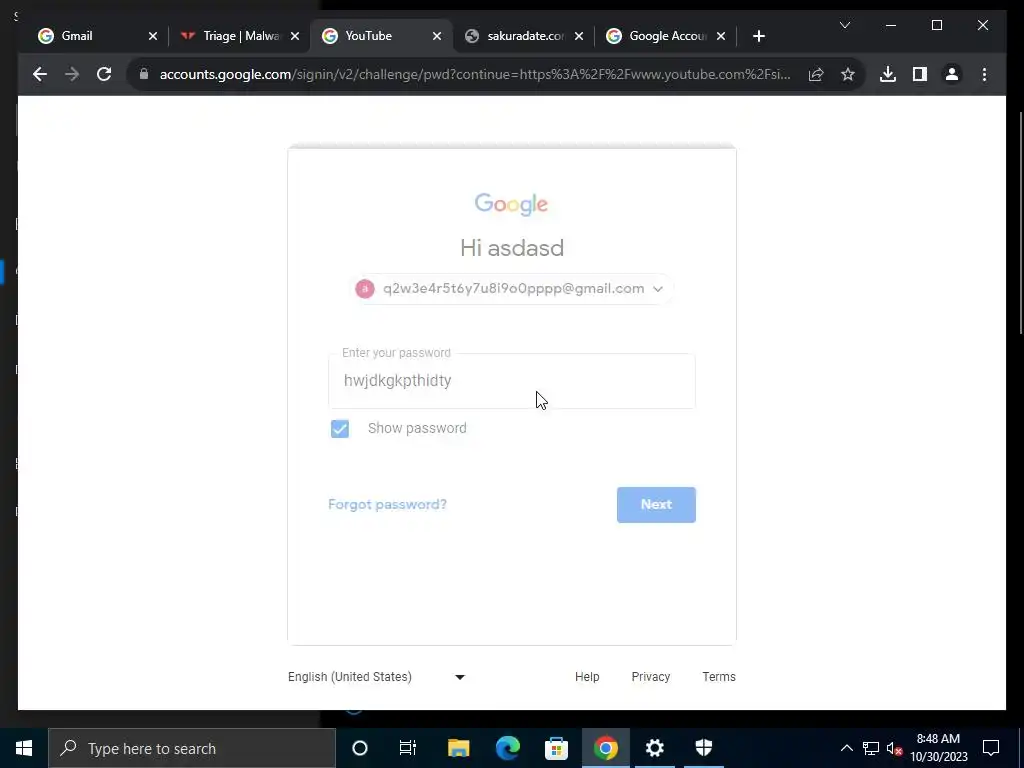Image resolution: width=1024 pixels, height=768 pixels.
Task: Open the tab search chevron
Action: pyautogui.click(x=844, y=25)
